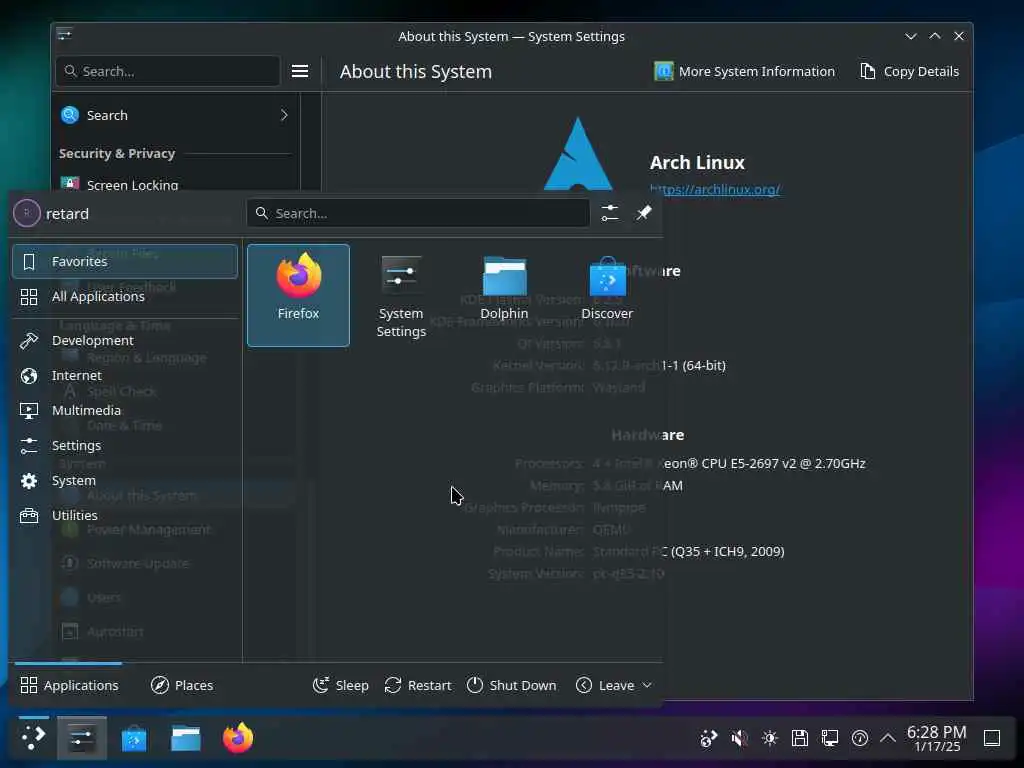Click the Arch Linux logo
This screenshot has width=1024, height=768.
tap(578, 154)
